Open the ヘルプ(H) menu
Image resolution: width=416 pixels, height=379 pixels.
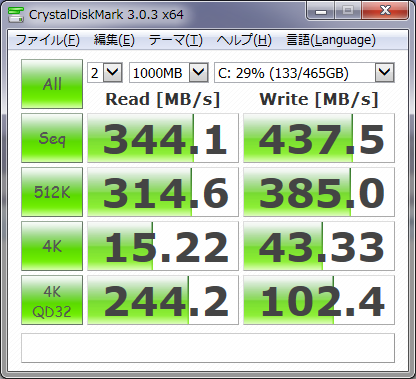point(244,40)
